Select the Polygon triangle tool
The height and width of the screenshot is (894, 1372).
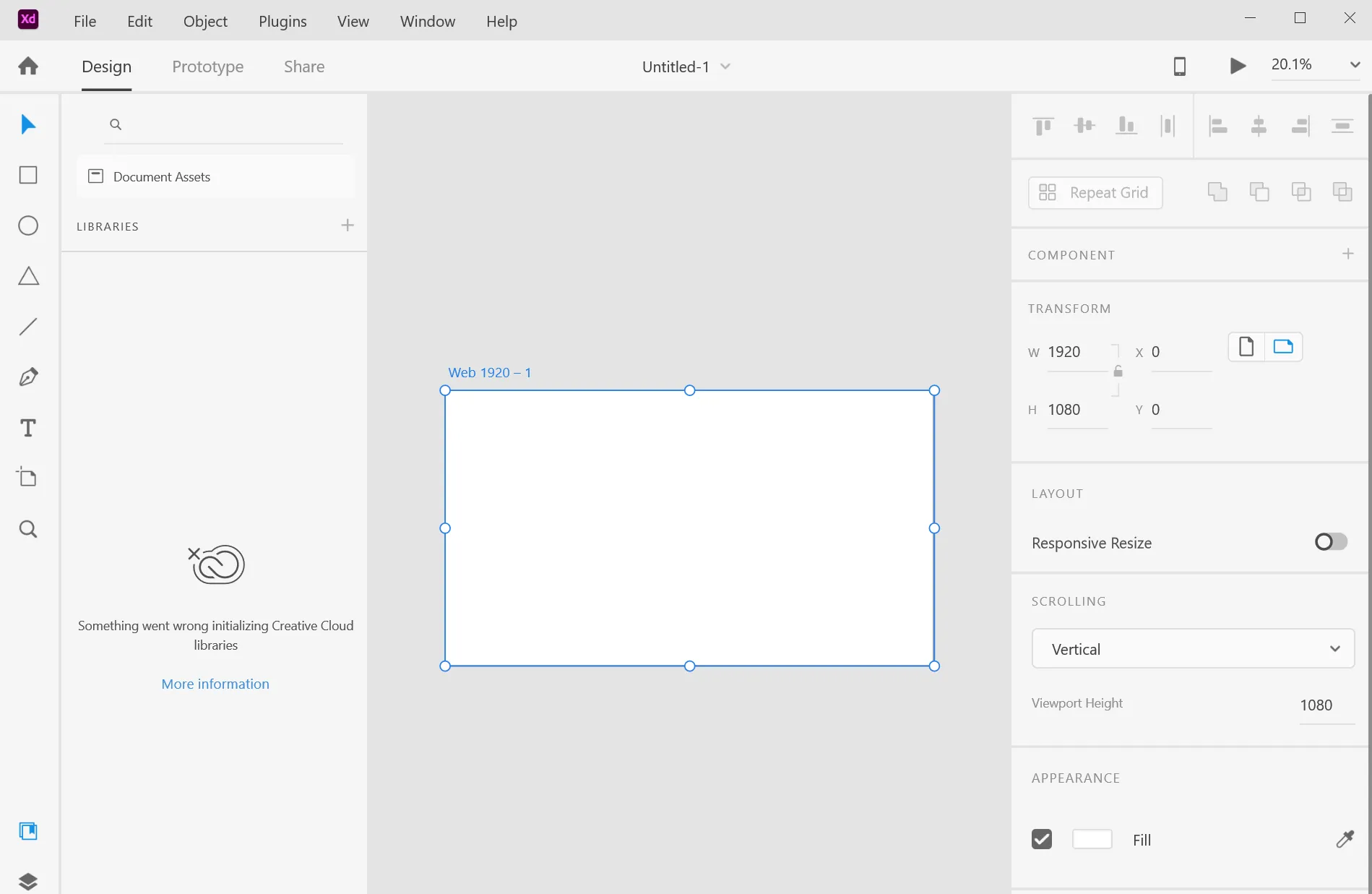point(28,276)
